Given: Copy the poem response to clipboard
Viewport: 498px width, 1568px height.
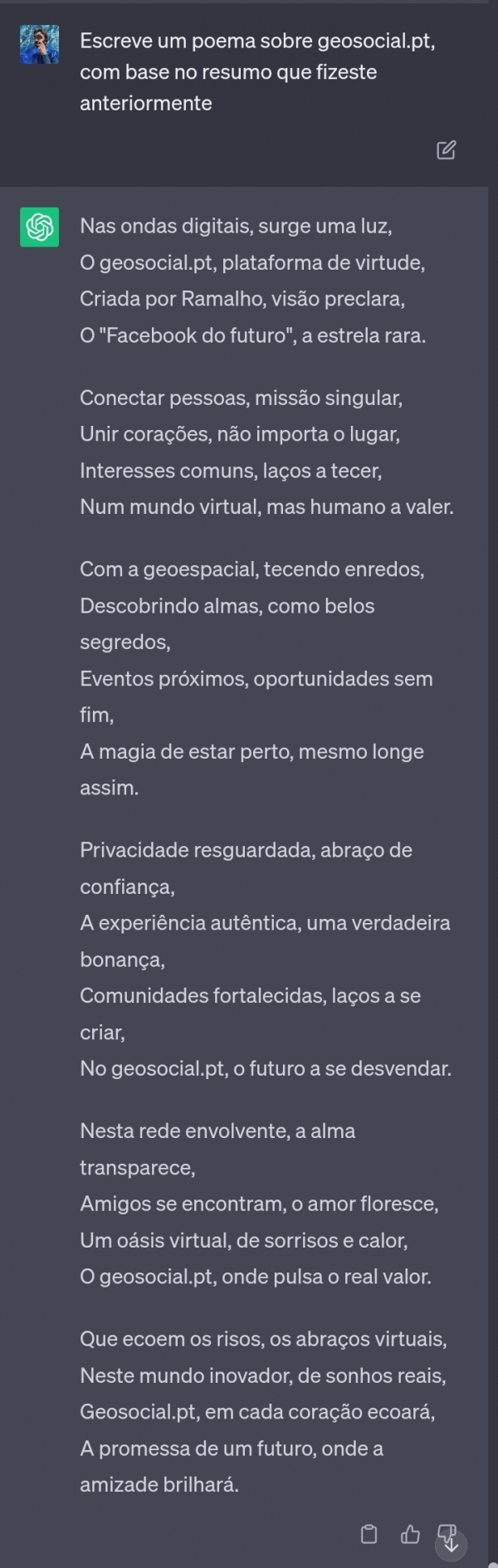Looking at the screenshot, I should click(x=369, y=1534).
